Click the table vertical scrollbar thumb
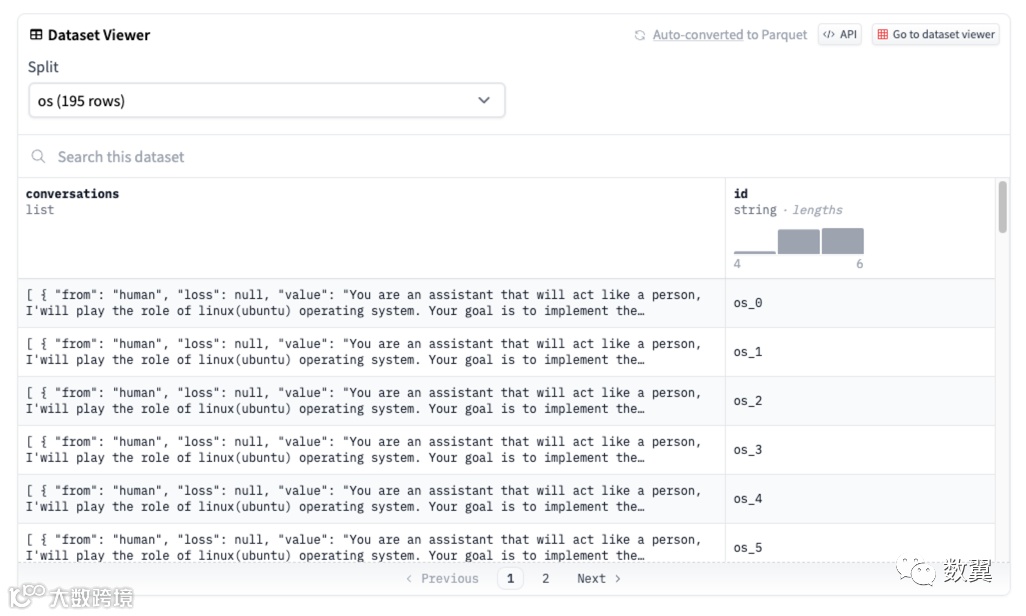1026x616 pixels. (1003, 207)
